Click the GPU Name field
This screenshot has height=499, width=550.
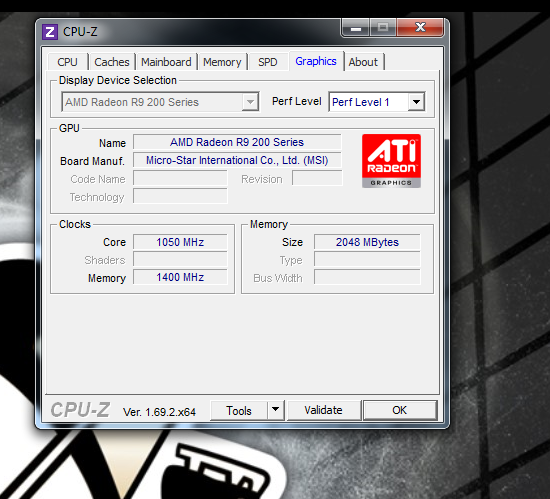(237, 142)
